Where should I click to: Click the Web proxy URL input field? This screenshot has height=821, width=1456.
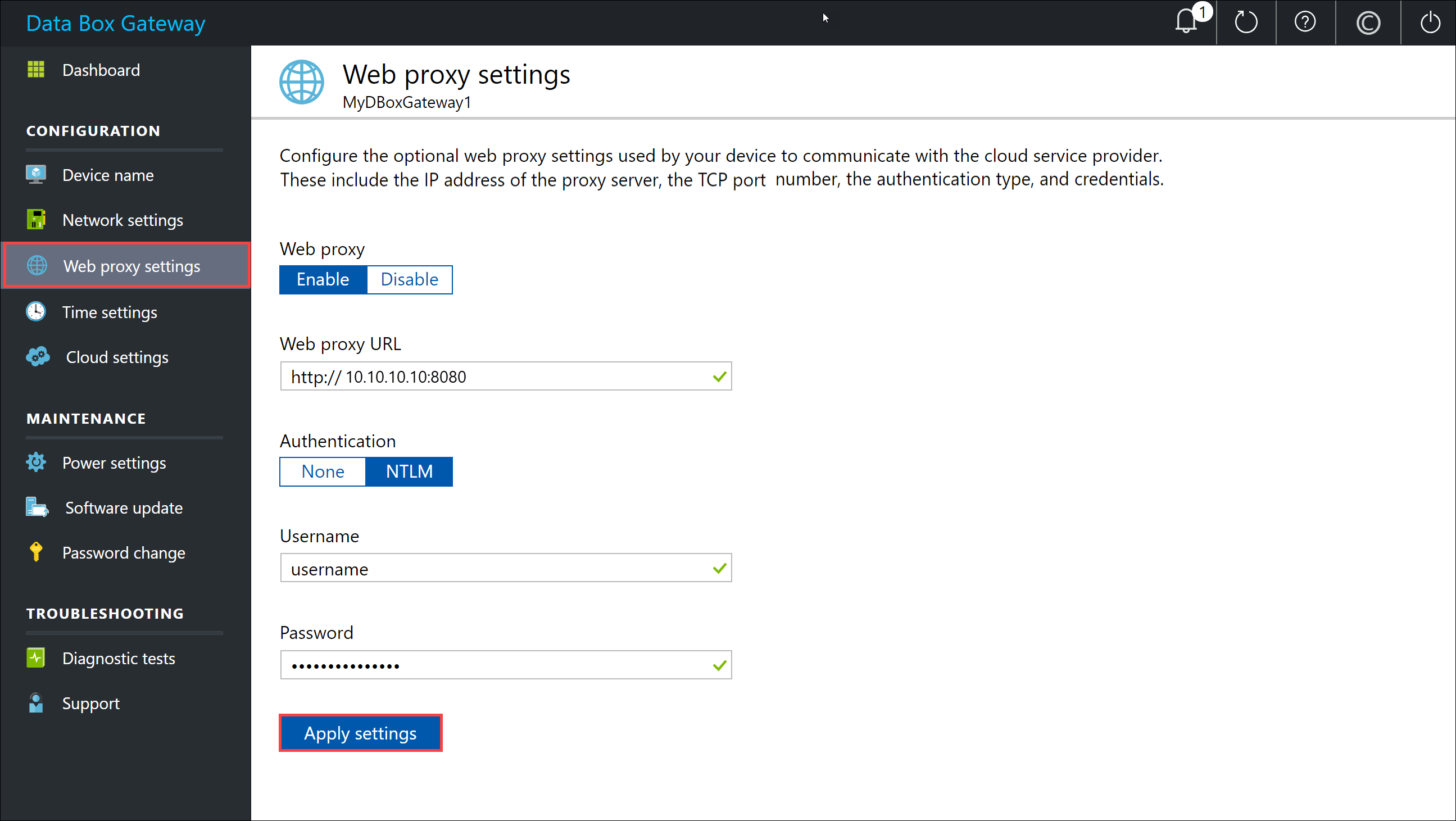(505, 376)
